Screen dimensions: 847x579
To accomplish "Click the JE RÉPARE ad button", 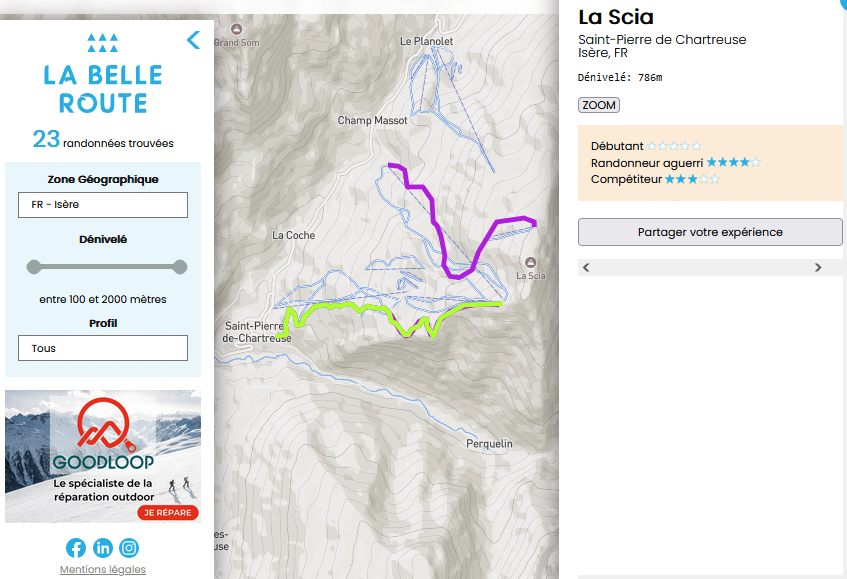I will [168, 513].
